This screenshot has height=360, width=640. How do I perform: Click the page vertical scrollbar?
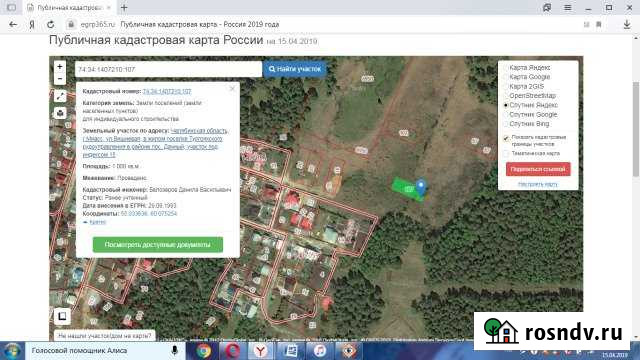coord(636,129)
